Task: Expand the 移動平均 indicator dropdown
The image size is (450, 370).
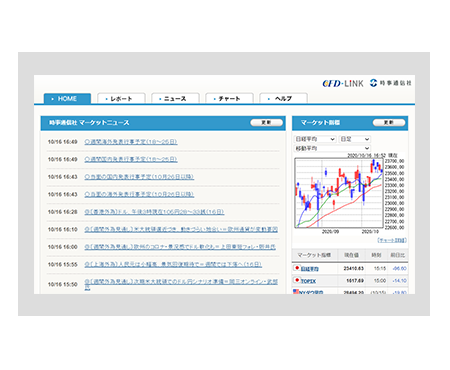Action: [332, 148]
